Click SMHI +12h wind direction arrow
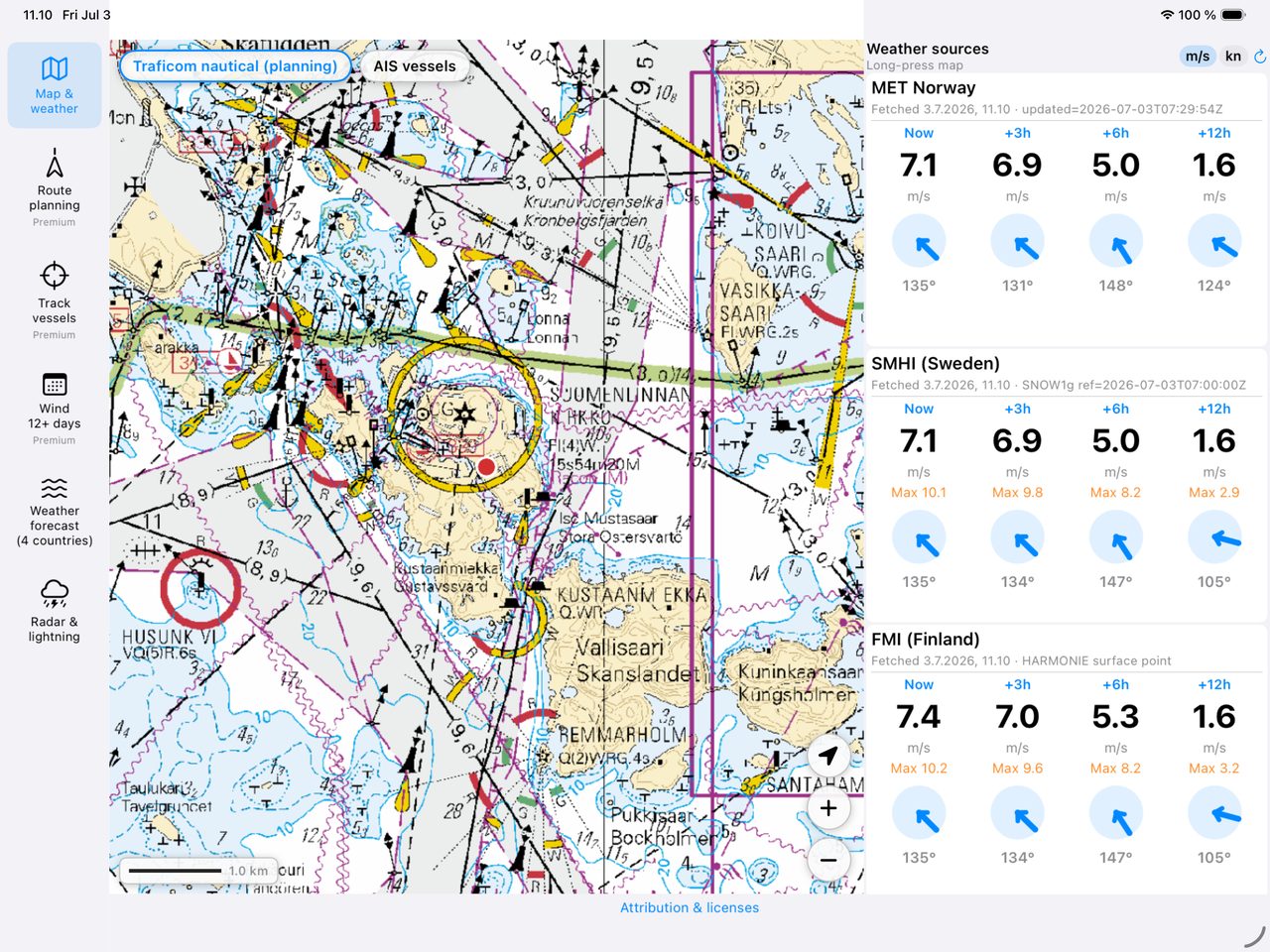 1214,538
